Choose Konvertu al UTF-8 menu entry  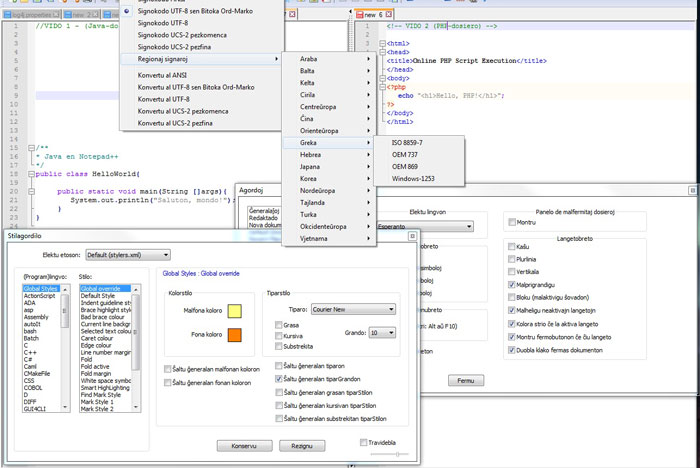point(202,99)
